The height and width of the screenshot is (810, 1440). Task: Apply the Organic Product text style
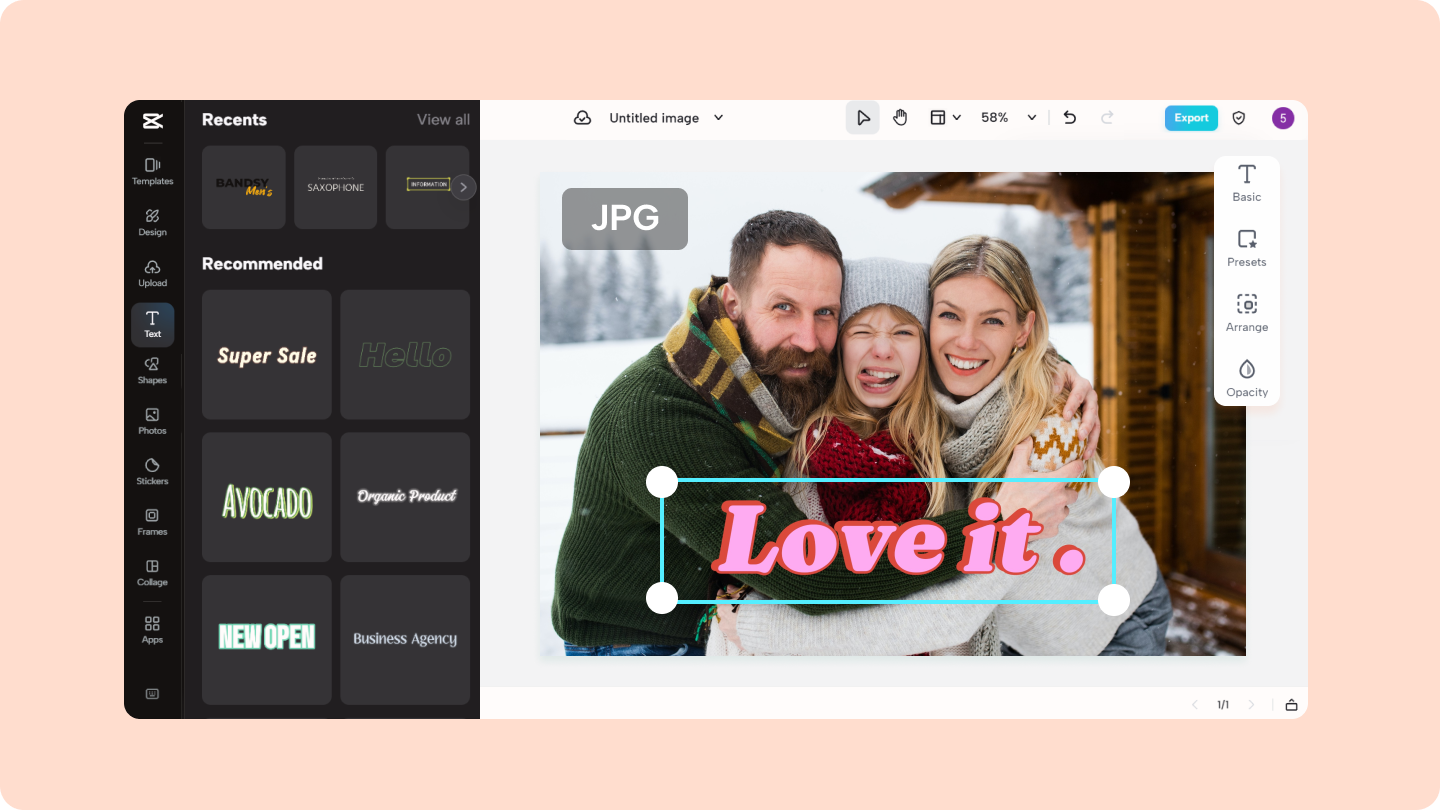pos(405,497)
